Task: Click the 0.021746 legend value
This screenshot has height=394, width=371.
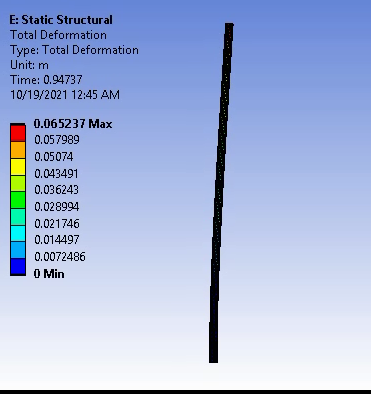Action: tap(57, 223)
